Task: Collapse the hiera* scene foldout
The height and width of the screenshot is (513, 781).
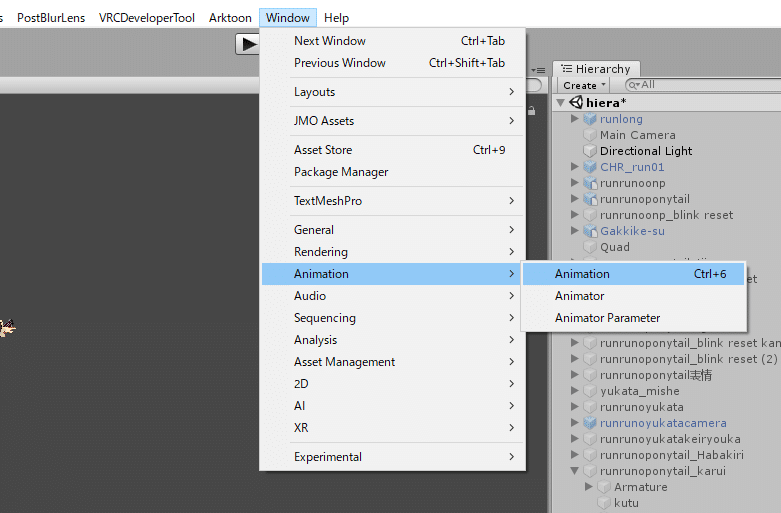Action: point(561,102)
